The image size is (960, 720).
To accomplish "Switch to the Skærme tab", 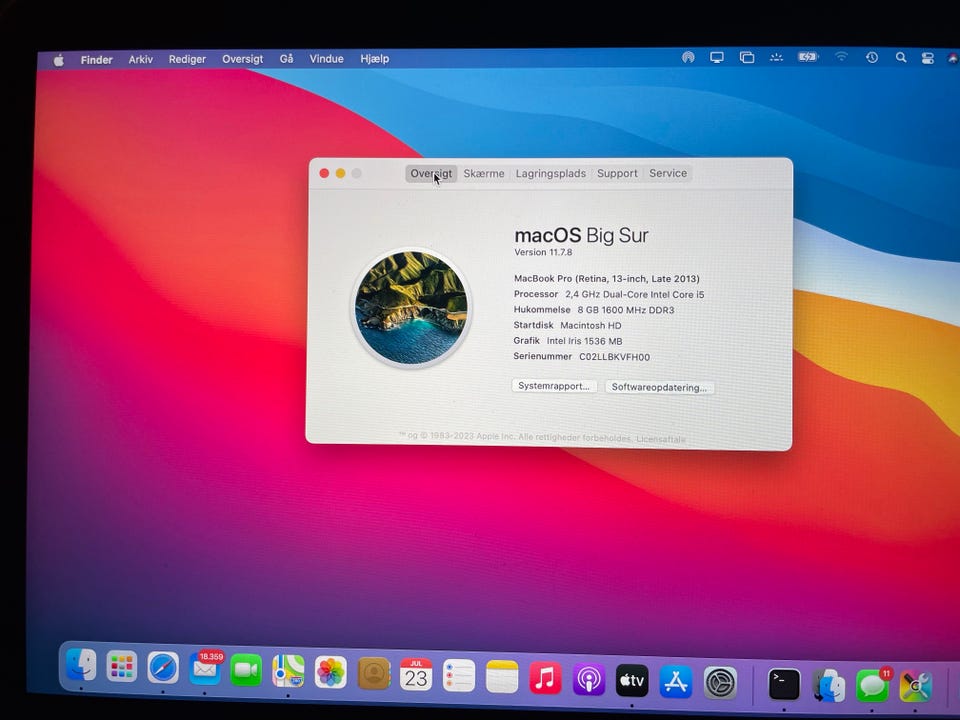I will click(484, 173).
